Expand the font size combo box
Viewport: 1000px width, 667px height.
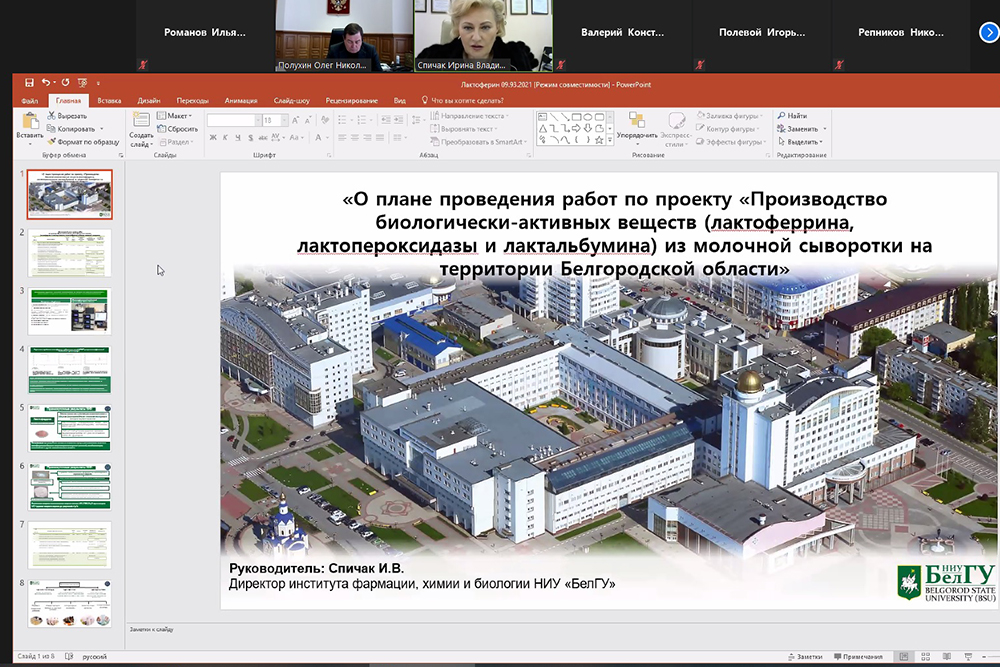[x=285, y=120]
